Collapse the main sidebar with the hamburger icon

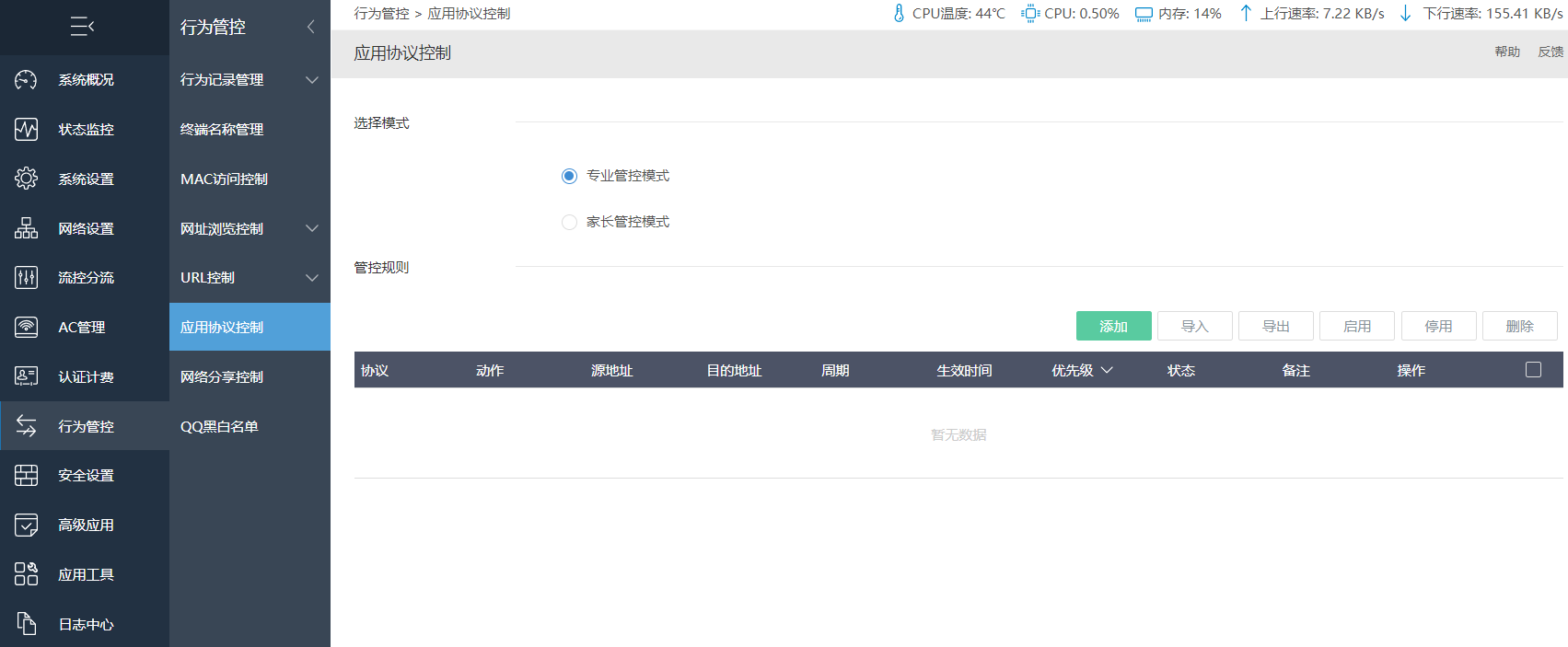[82, 27]
